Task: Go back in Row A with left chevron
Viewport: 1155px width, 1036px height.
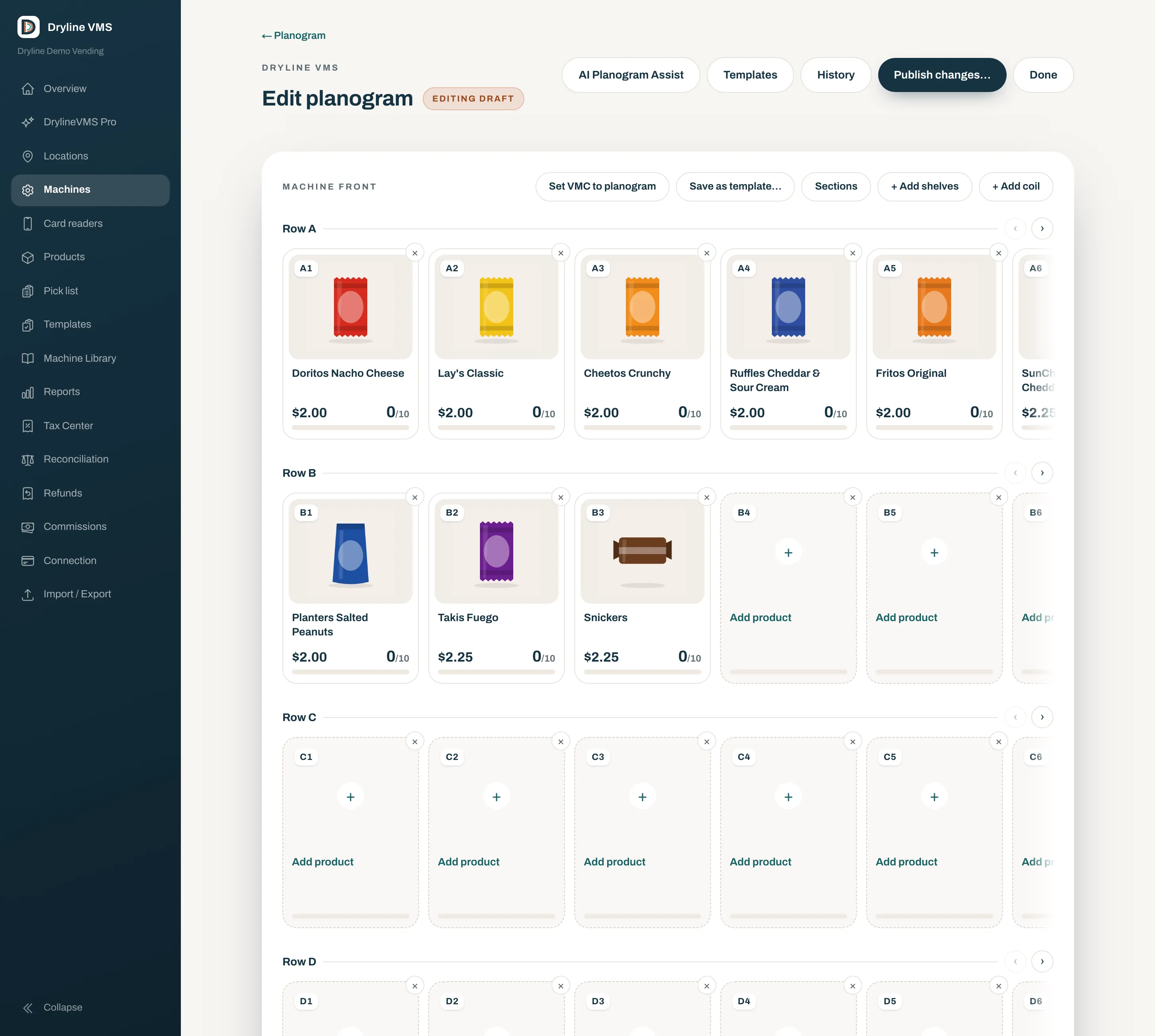Action: 1015,228
